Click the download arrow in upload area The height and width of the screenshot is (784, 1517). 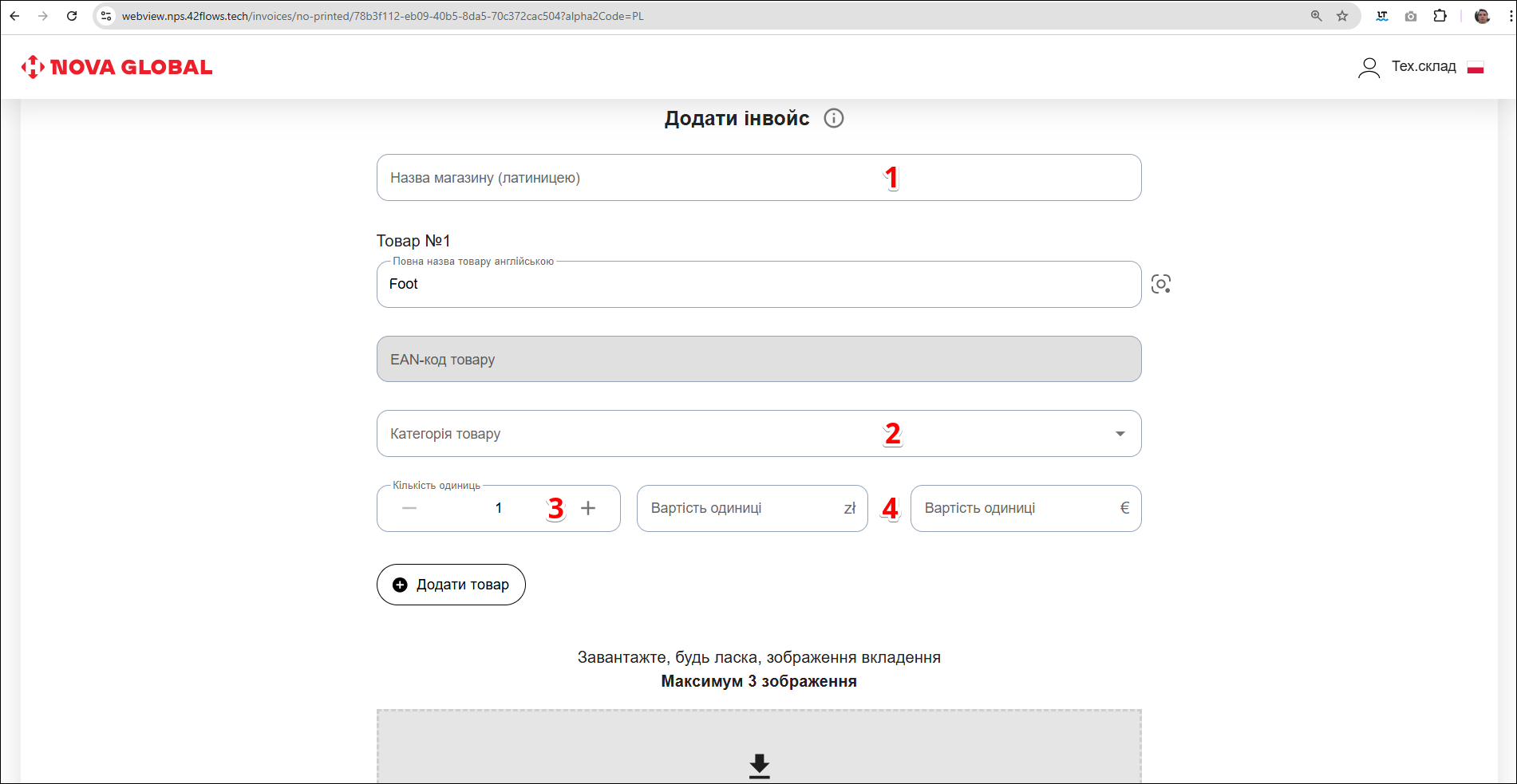759,766
